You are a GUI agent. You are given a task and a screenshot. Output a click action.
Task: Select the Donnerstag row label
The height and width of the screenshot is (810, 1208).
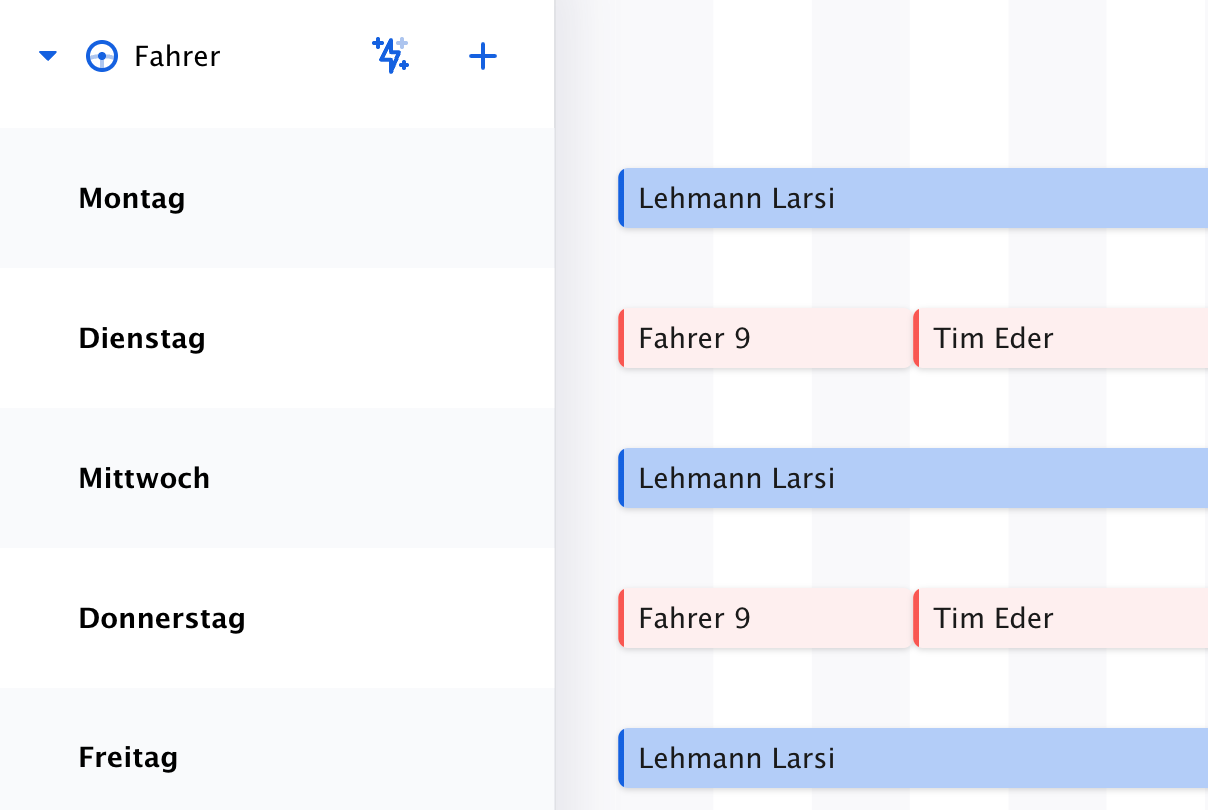(162, 618)
